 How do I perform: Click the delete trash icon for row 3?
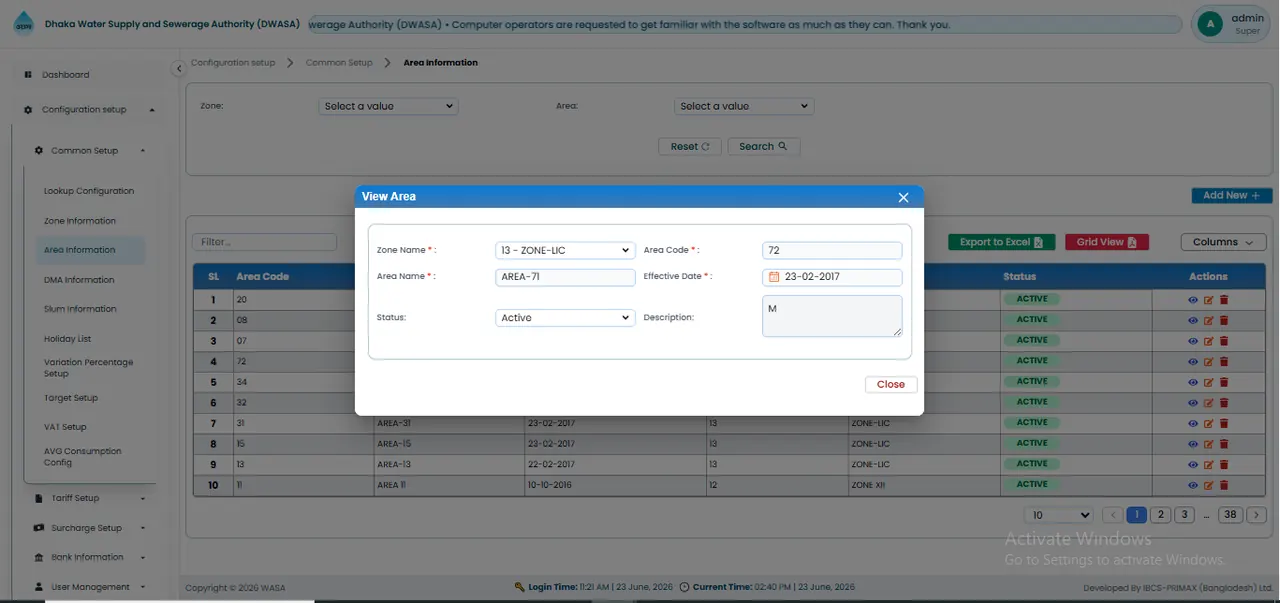coord(1224,341)
